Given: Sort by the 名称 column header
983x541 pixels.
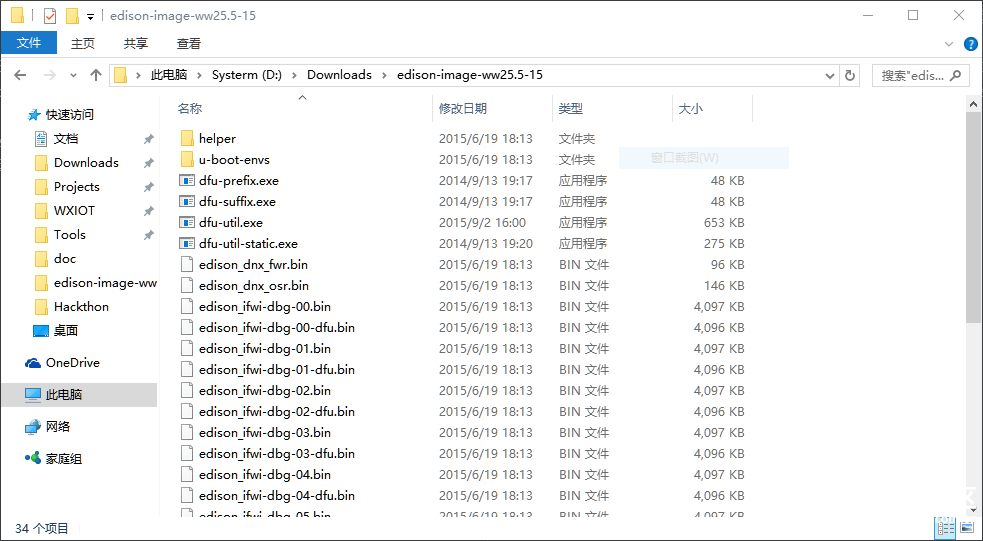Looking at the screenshot, I should [x=190, y=108].
